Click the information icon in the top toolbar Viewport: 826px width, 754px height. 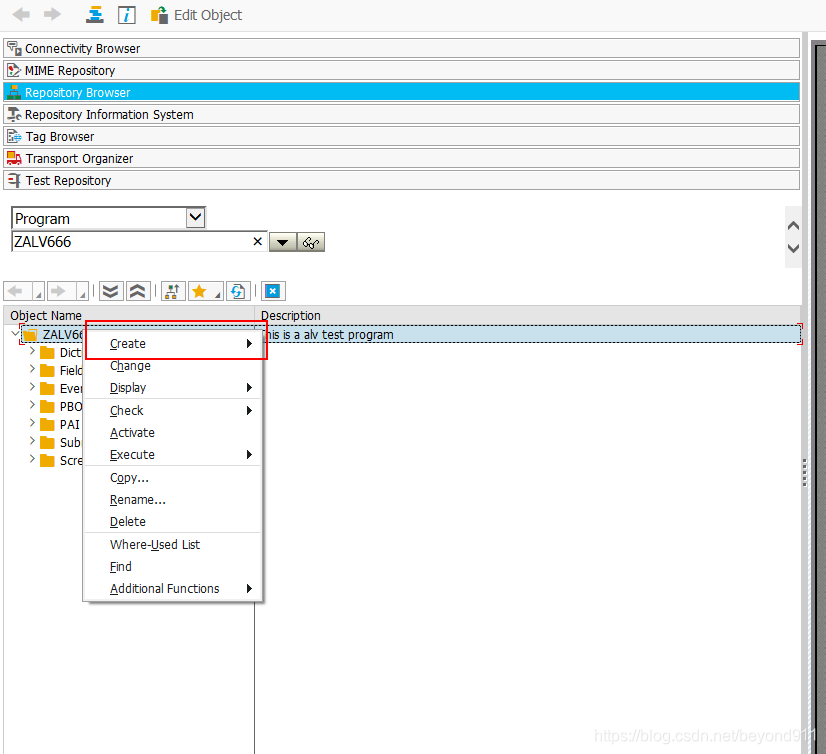126,14
